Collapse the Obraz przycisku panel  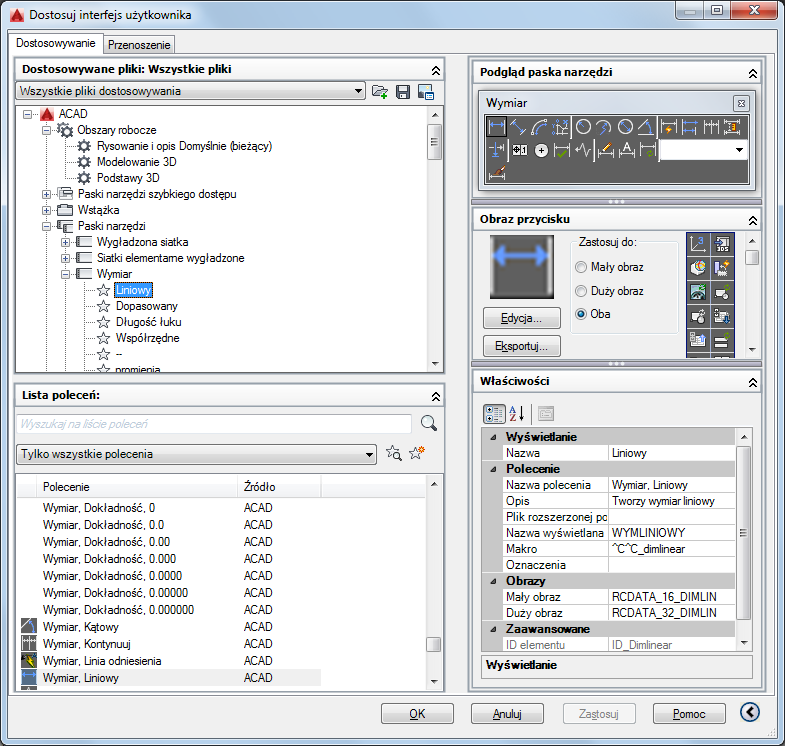(752, 220)
